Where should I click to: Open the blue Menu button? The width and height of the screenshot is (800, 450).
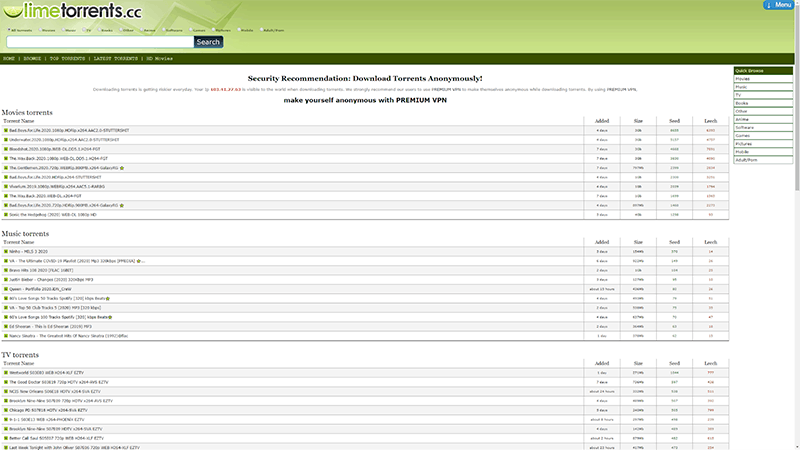point(779,5)
